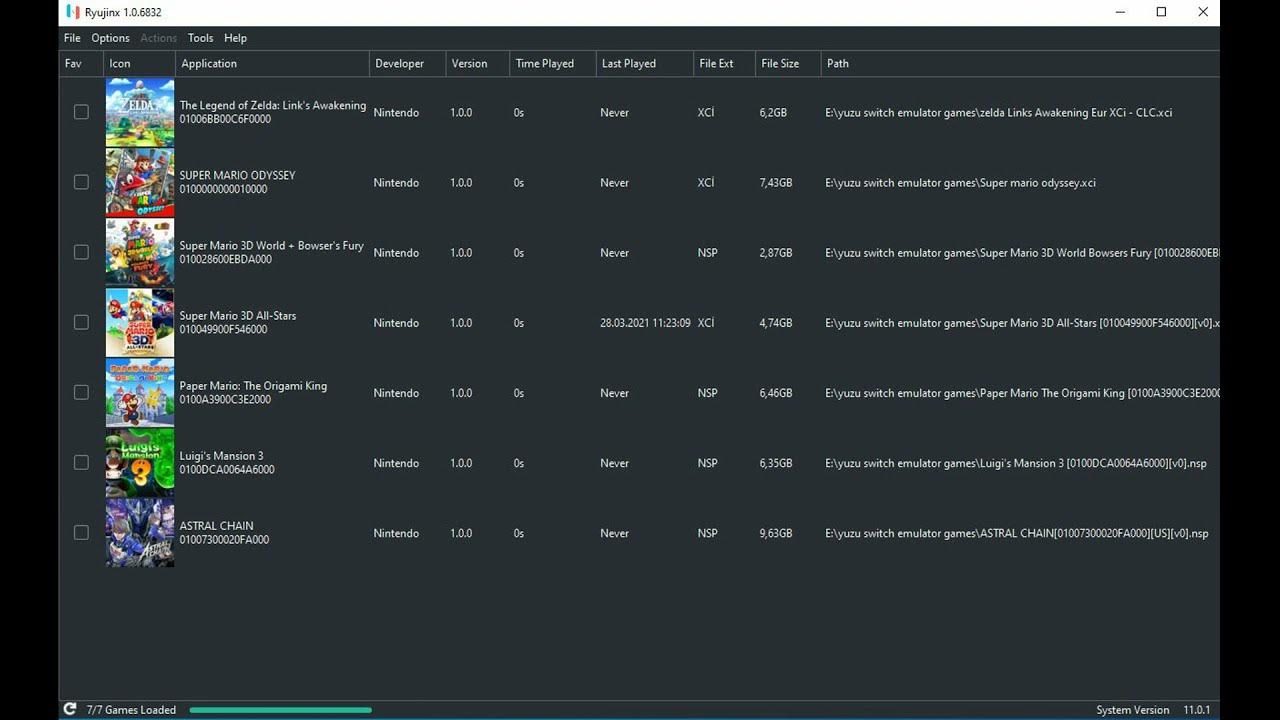Click the 'XCI' extension for SUPER MARIO ODYSSEY
Screen dimensions: 1280x720
pos(706,183)
